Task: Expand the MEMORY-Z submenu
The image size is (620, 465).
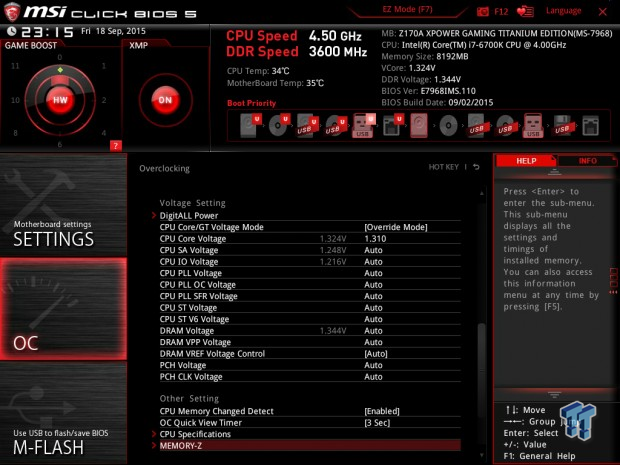Action: (310, 446)
